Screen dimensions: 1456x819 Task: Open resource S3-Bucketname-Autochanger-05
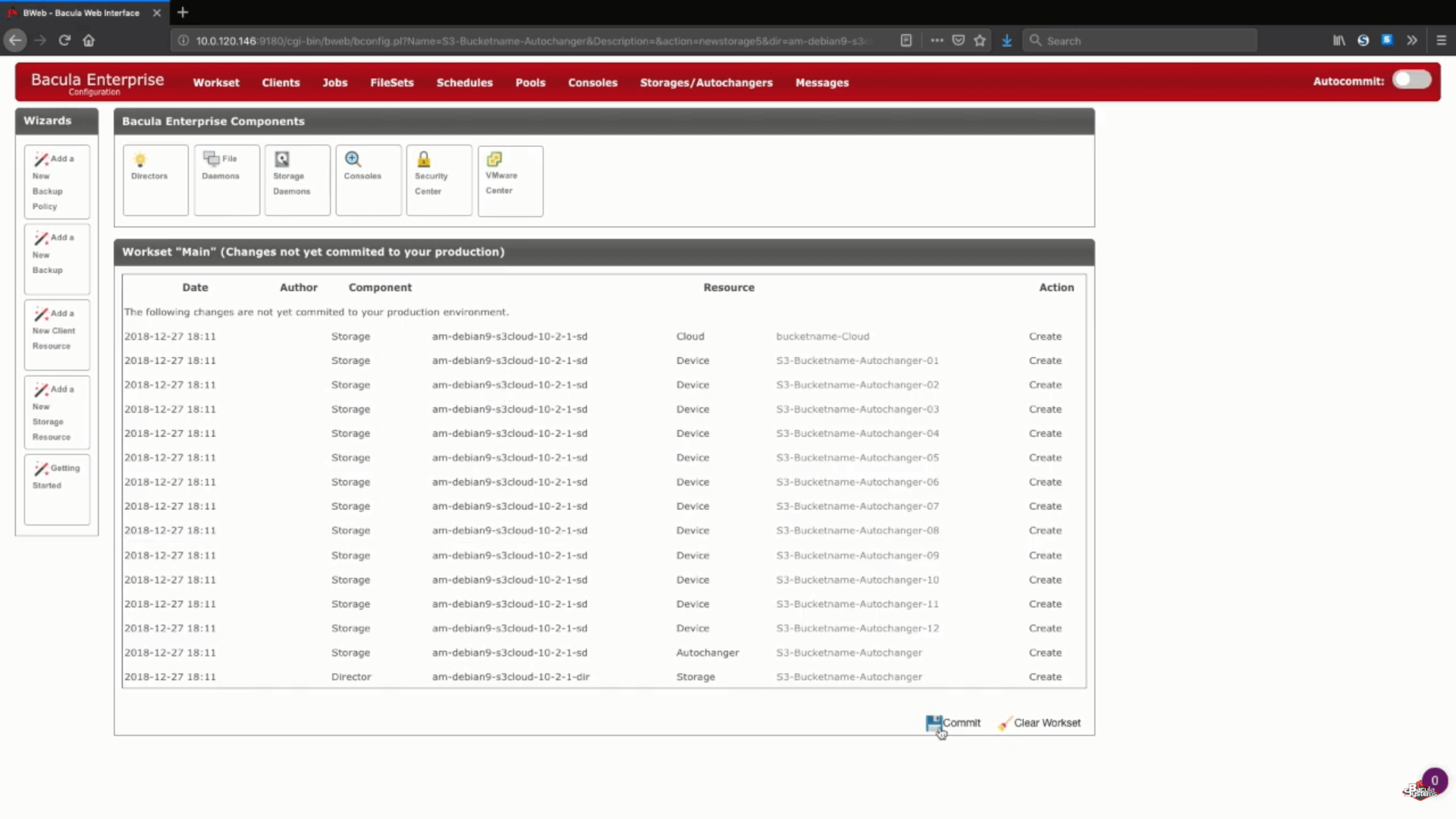click(x=857, y=457)
